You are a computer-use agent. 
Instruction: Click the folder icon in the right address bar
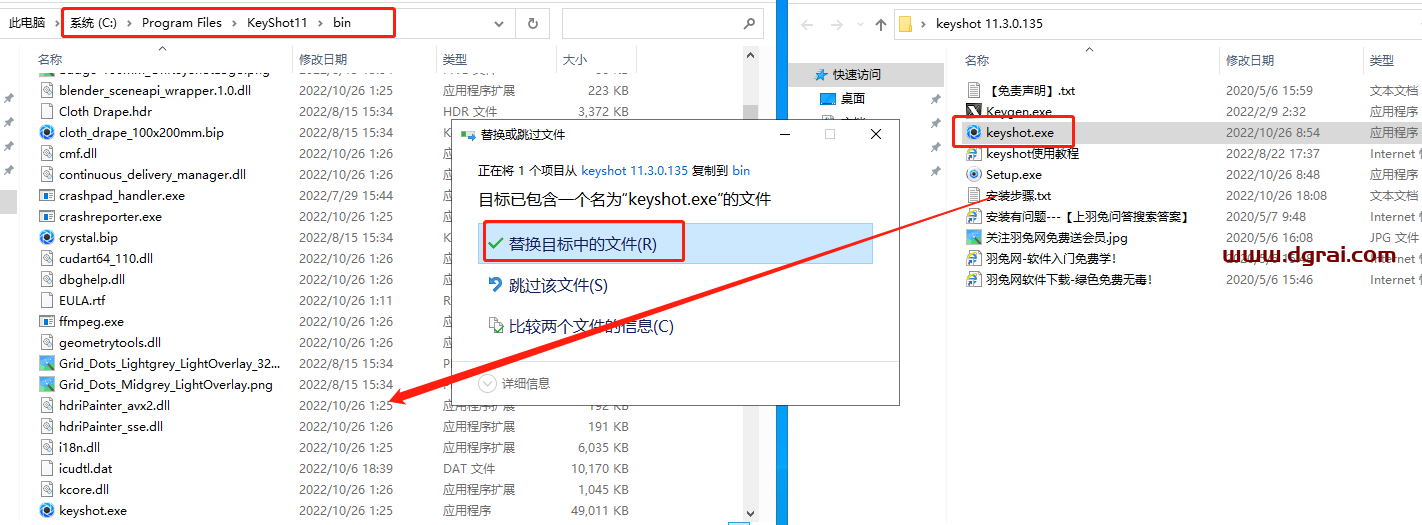pos(905,24)
